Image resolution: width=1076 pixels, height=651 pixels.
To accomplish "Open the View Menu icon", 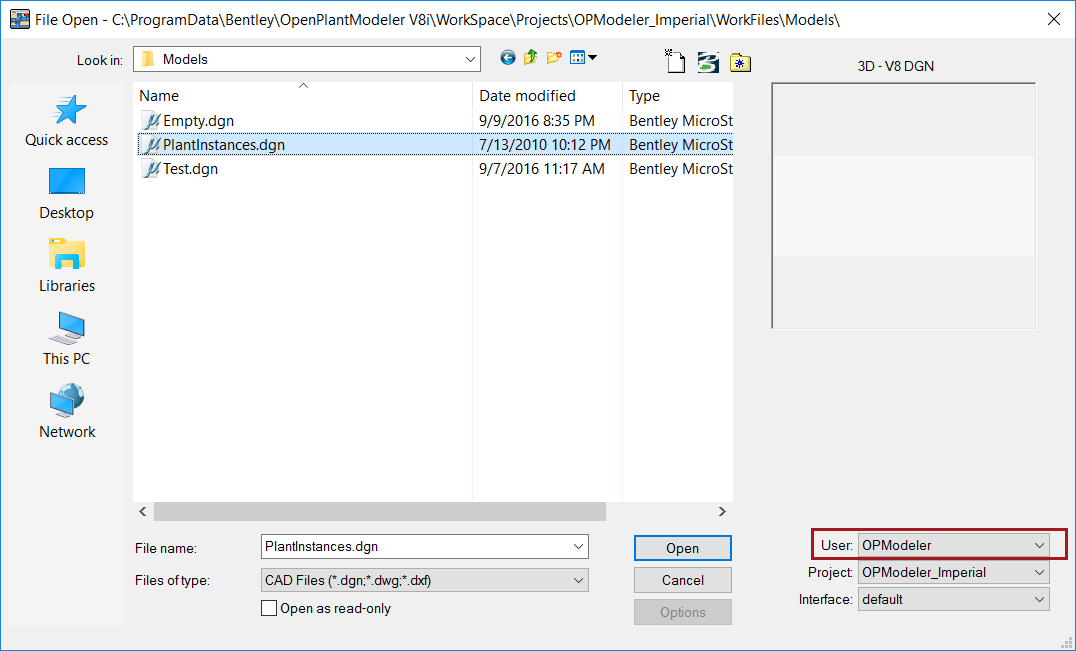I will [x=577, y=58].
